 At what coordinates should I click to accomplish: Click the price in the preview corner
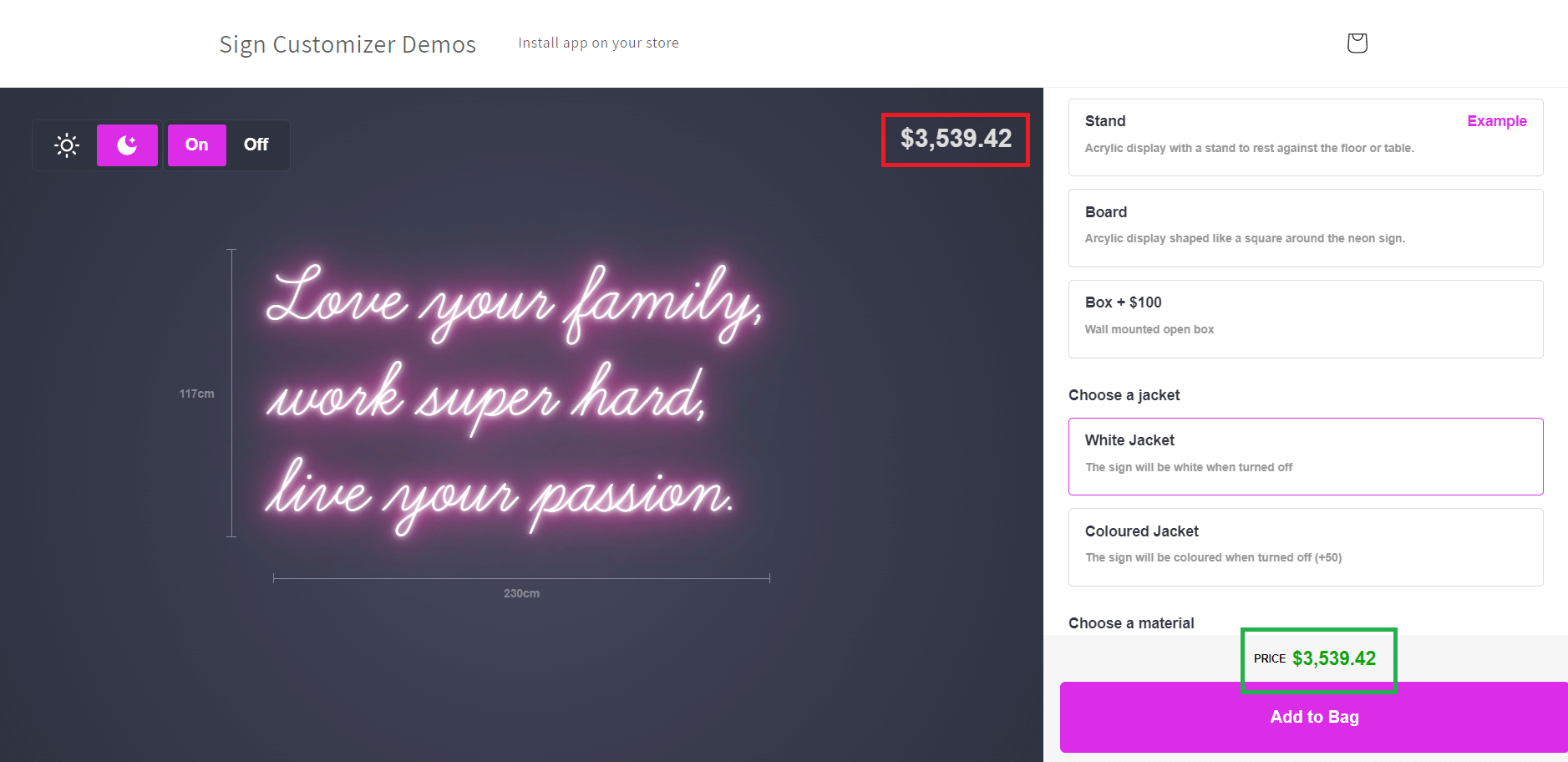[x=956, y=139]
